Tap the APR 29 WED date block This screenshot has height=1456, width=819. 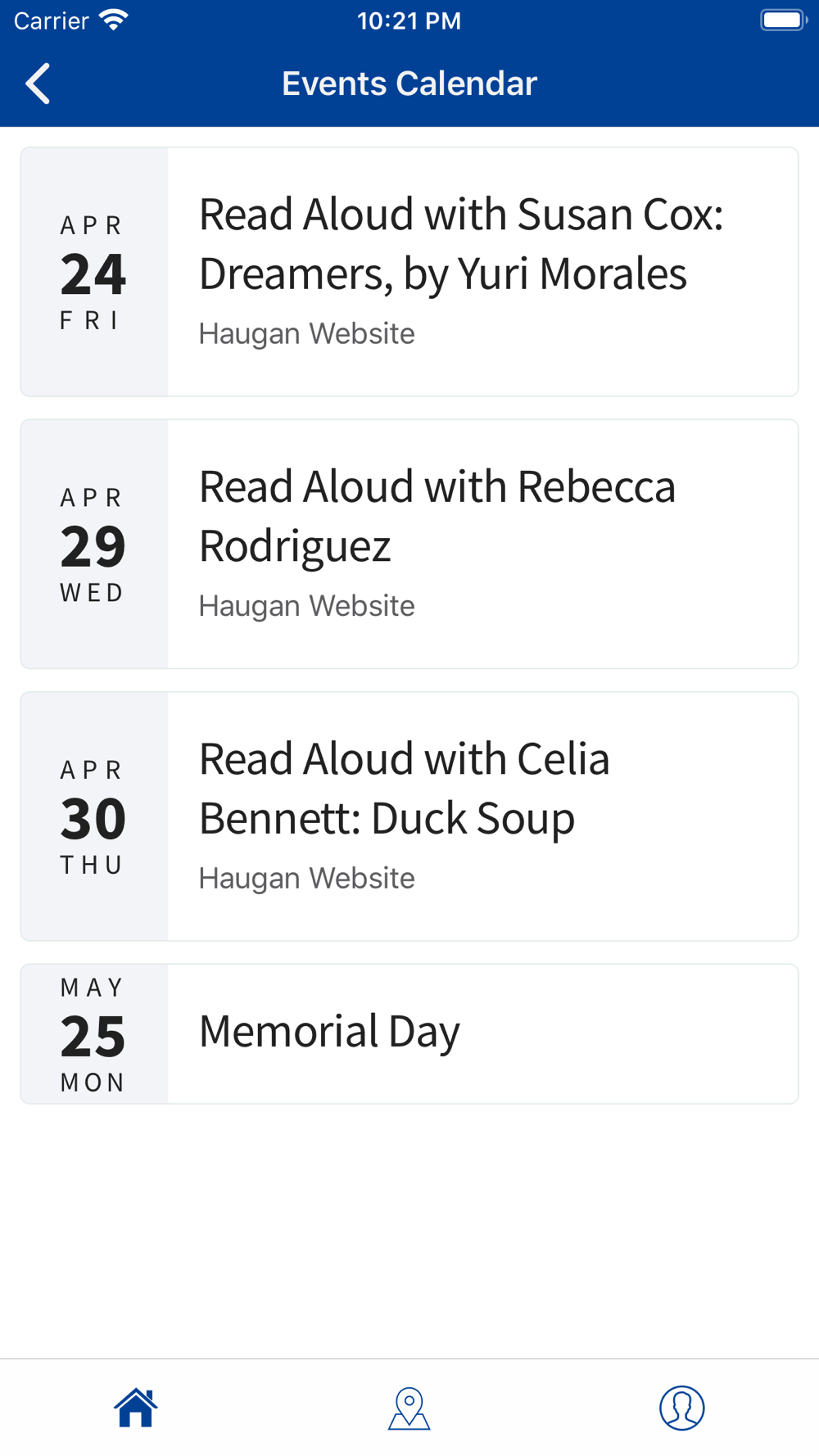(94, 544)
